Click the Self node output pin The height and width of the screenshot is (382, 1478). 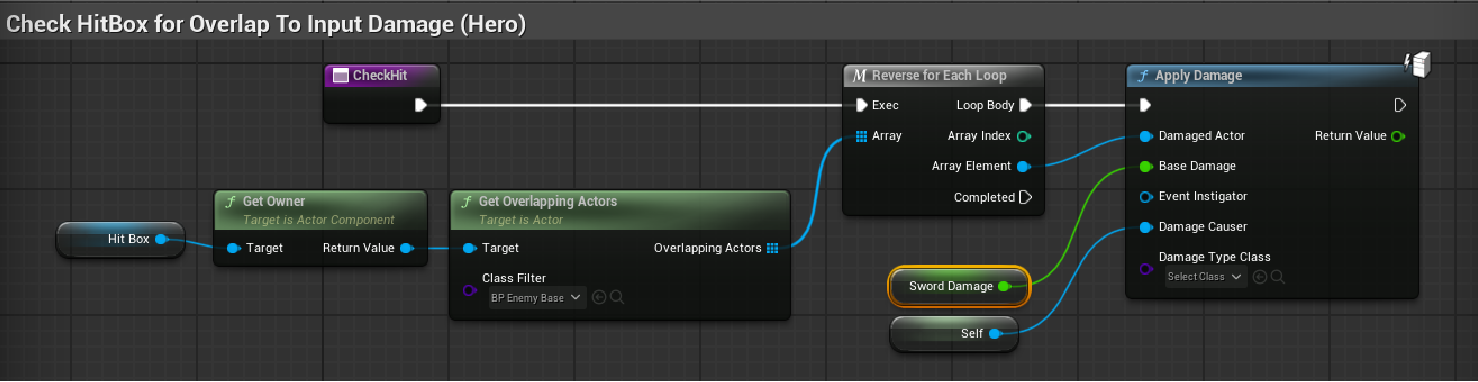pyautogui.click(x=995, y=334)
